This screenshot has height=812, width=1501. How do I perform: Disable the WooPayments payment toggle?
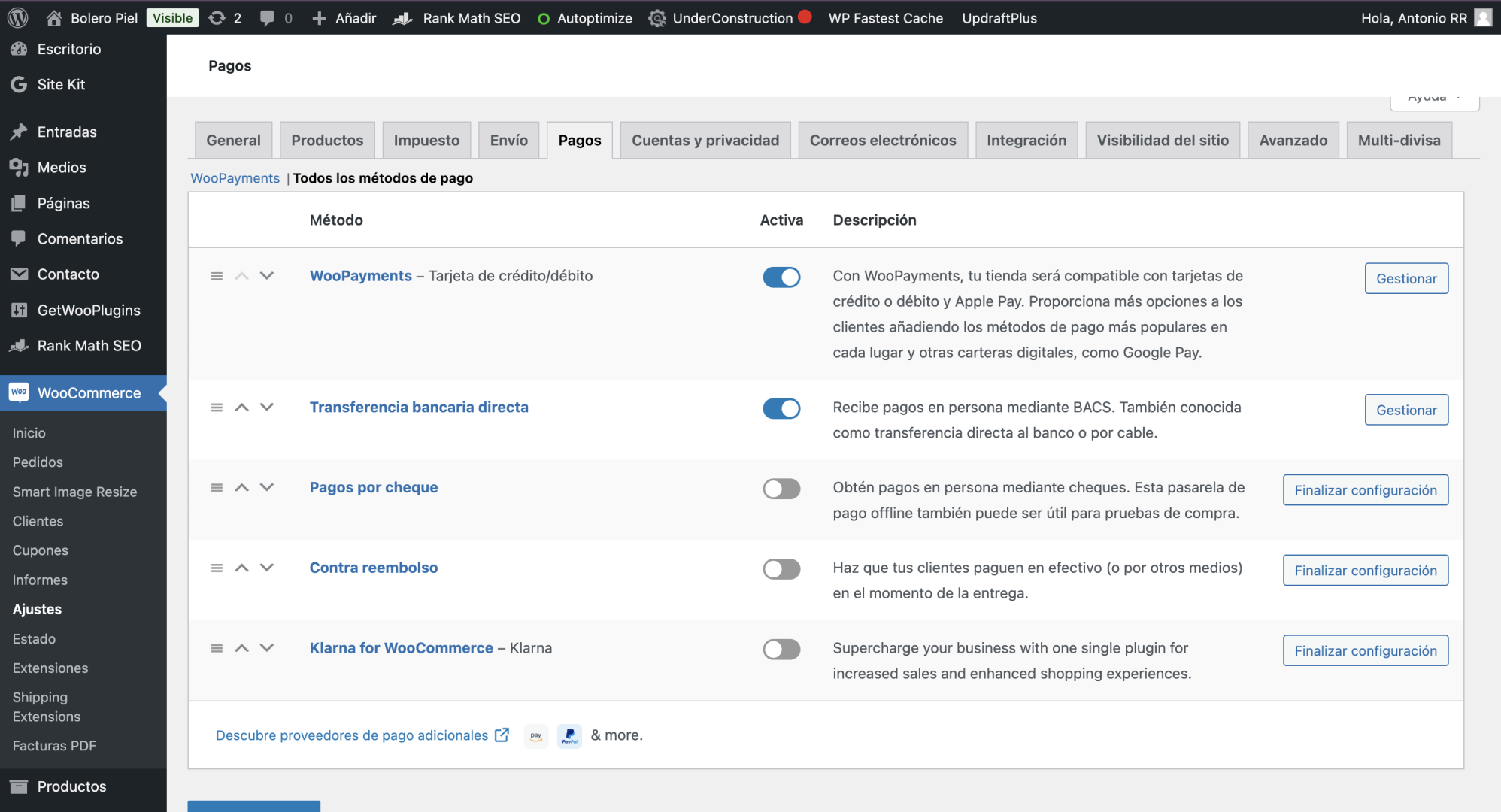coord(781,277)
